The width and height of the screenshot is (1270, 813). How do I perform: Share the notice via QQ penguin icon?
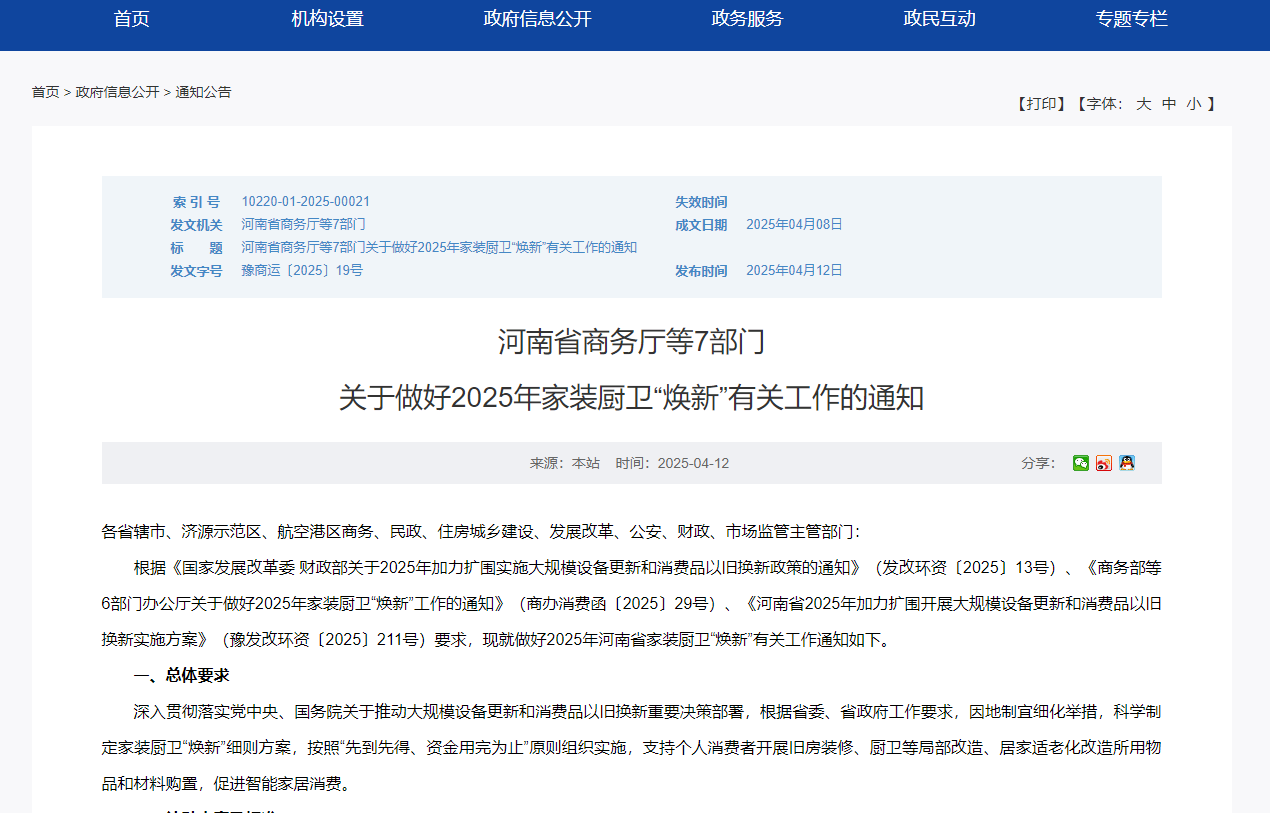(1127, 463)
